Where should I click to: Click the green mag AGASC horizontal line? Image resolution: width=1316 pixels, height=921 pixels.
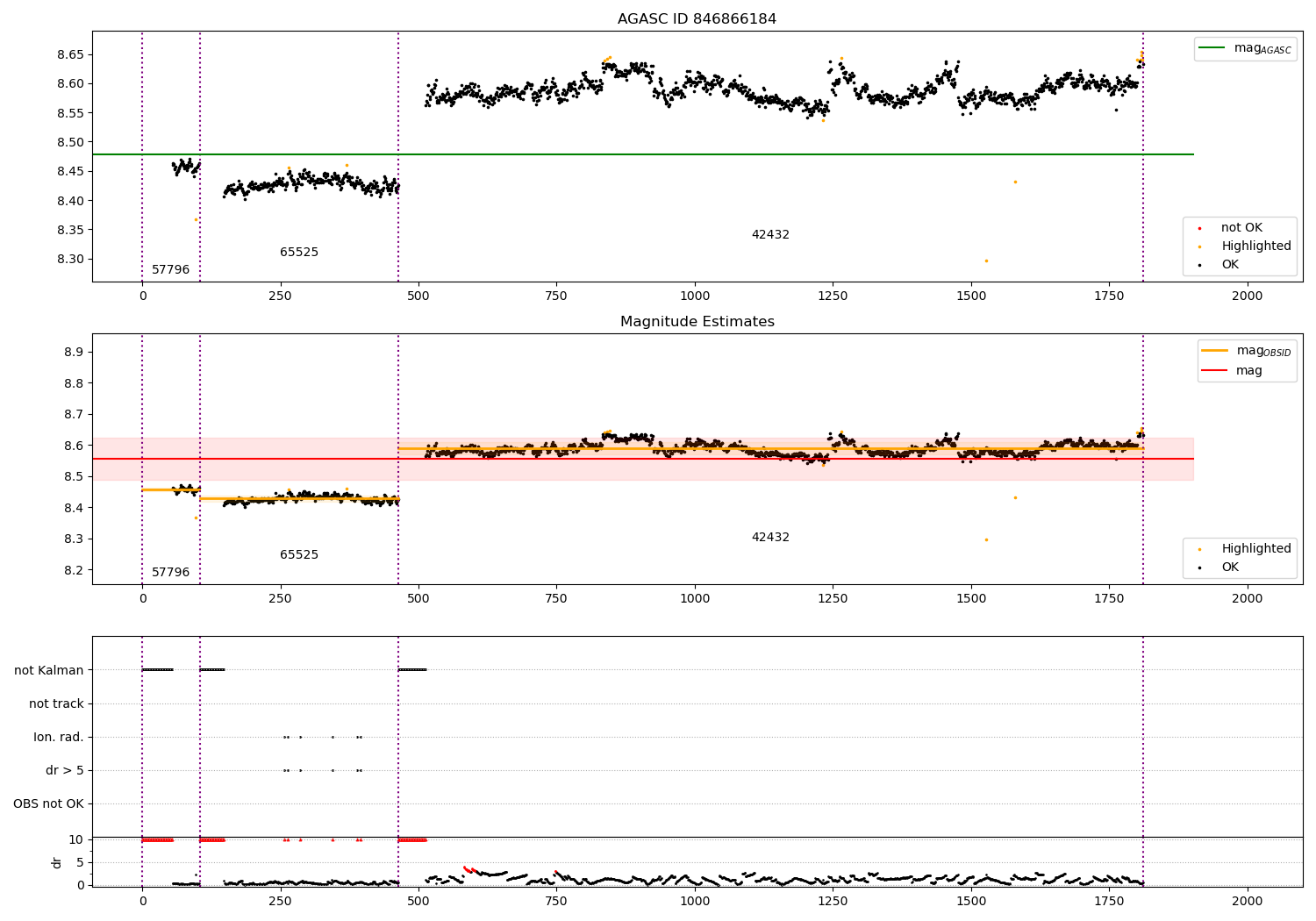pos(642,154)
